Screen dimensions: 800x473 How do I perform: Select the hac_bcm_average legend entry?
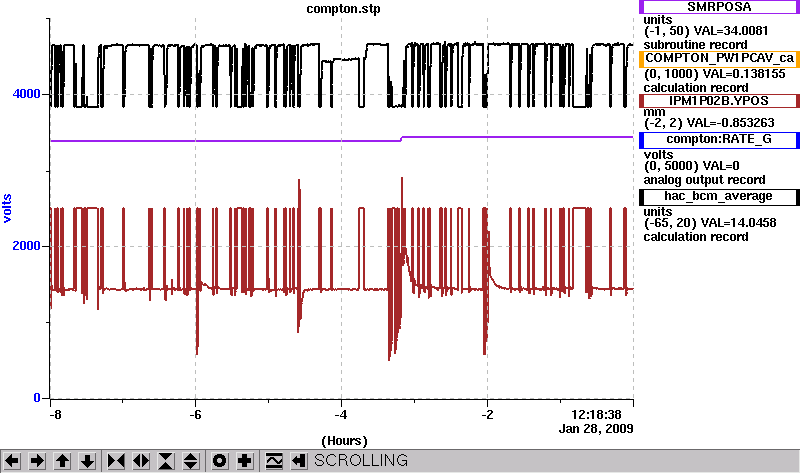[x=719, y=197]
